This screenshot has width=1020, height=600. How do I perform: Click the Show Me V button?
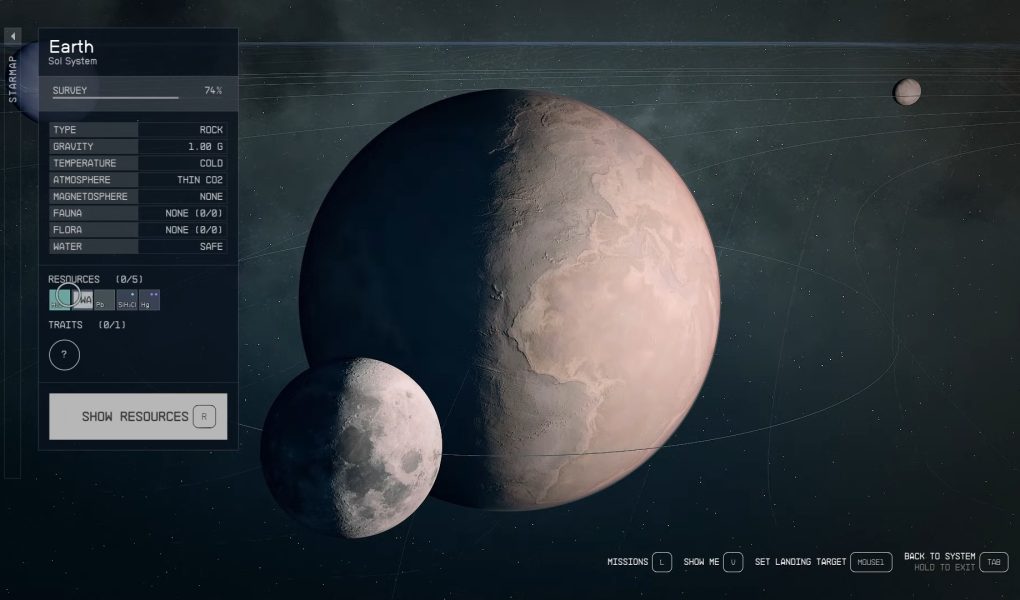click(x=713, y=562)
